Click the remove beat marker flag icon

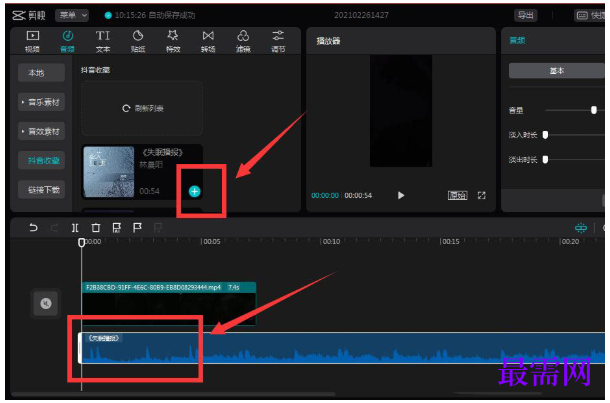(x=158, y=228)
